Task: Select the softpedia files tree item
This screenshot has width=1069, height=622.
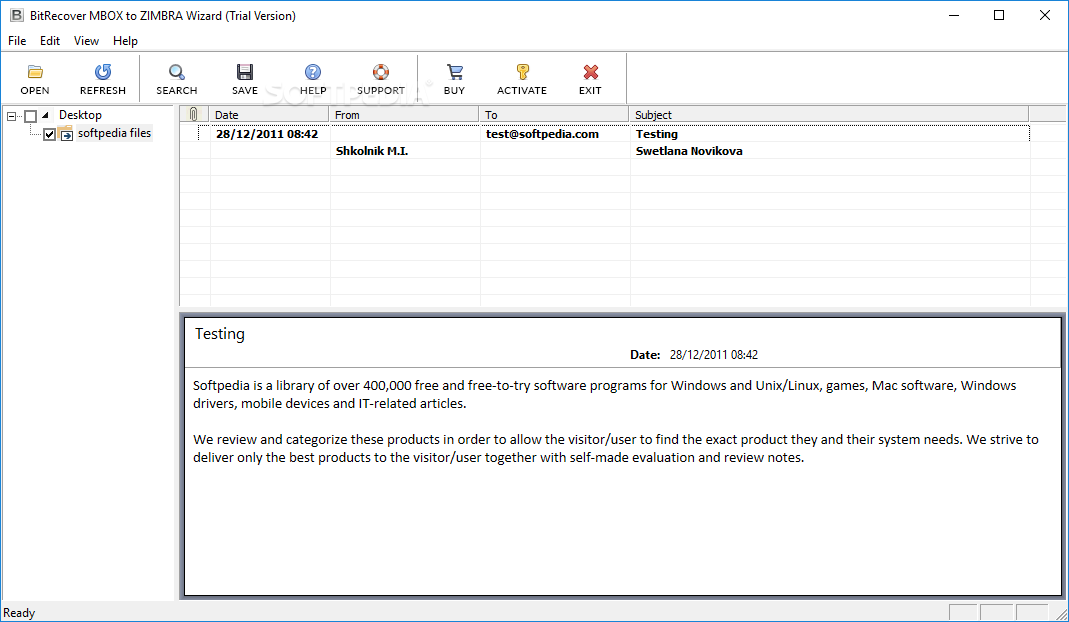Action: pyautogui.click(x=115, y=133)
